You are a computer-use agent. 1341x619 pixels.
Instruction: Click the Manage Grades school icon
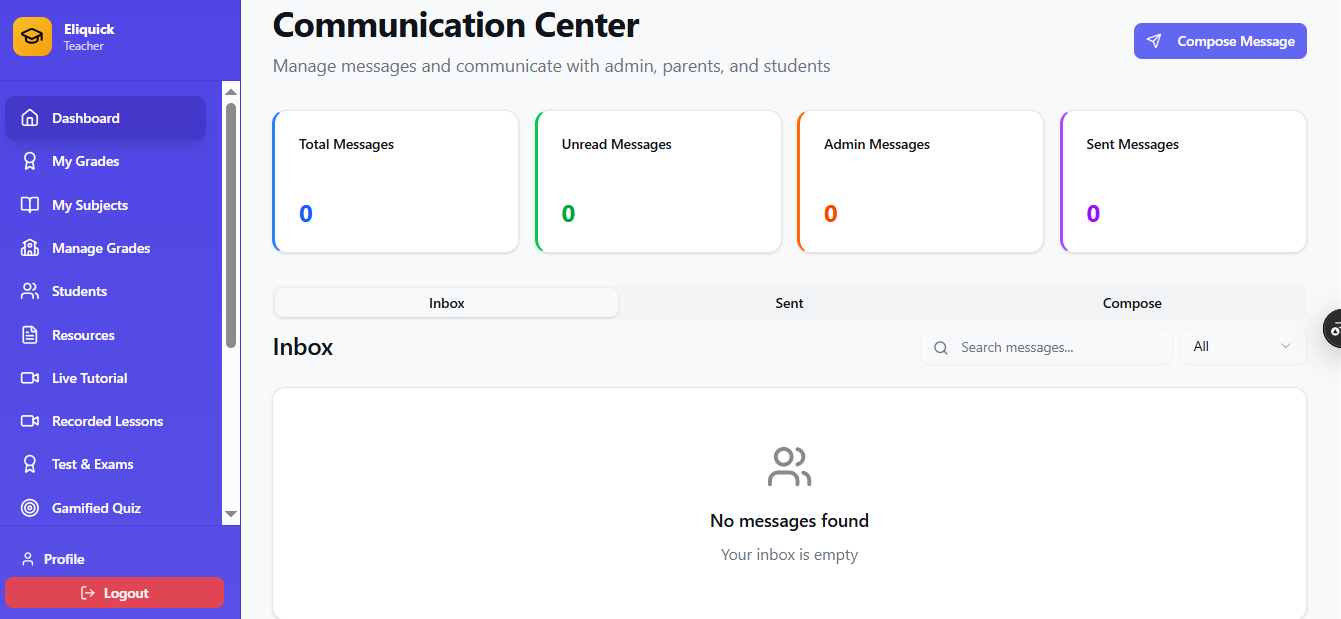[30, 248]
